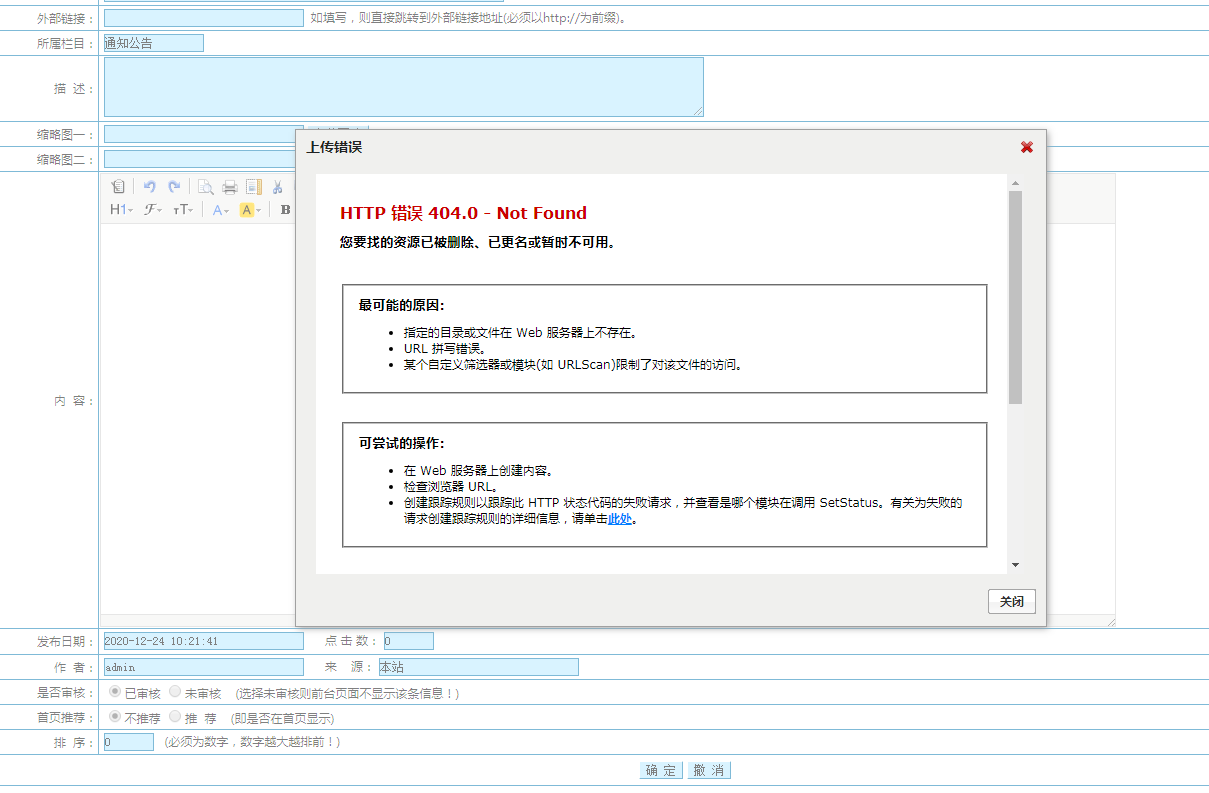Submit the form with 确定 button
Viewport: 1209px width, 793px height.
(x=660, y=770)
